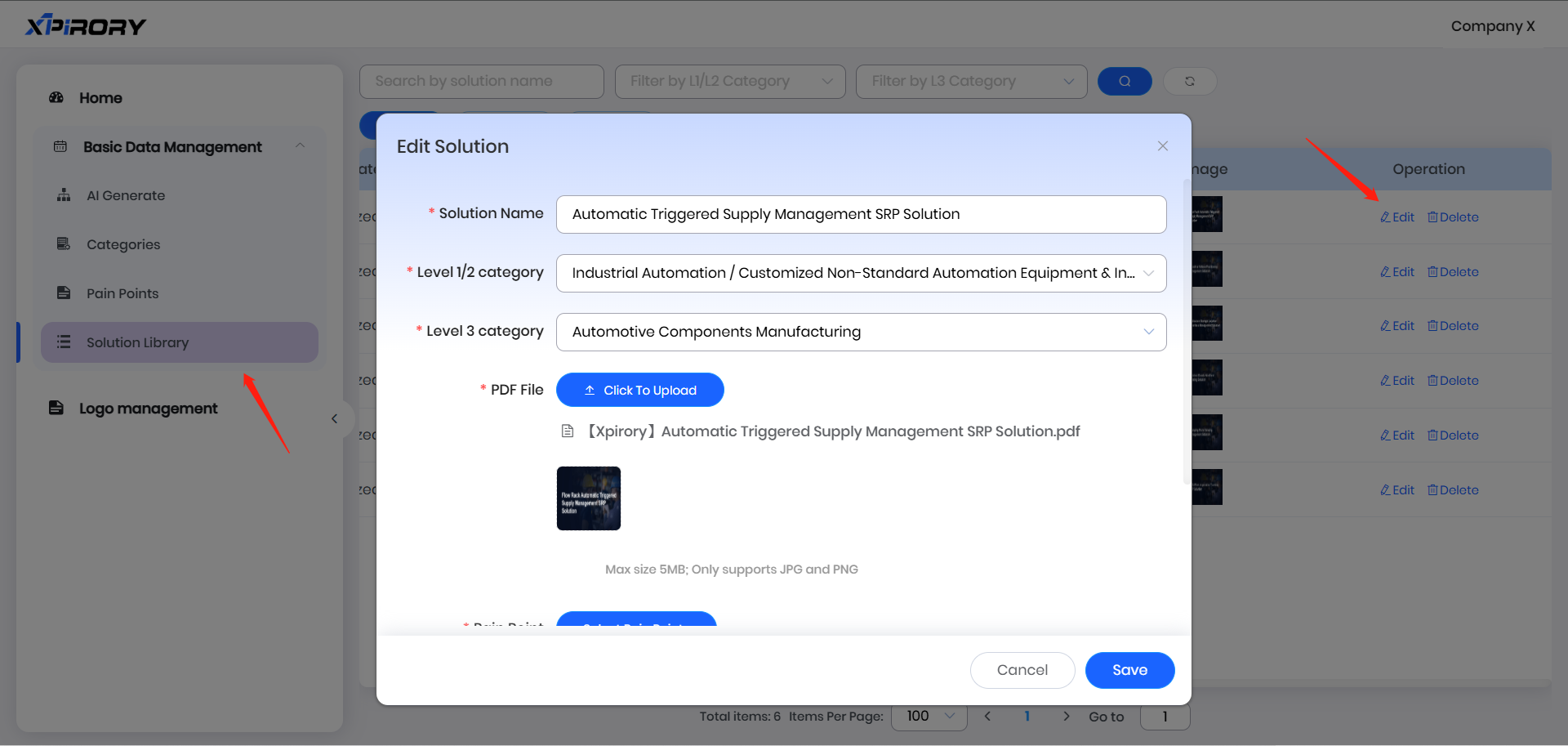Click the Home dashboard icon
The width and height of the screenshot is (1568, 746).
coord(56,97)
